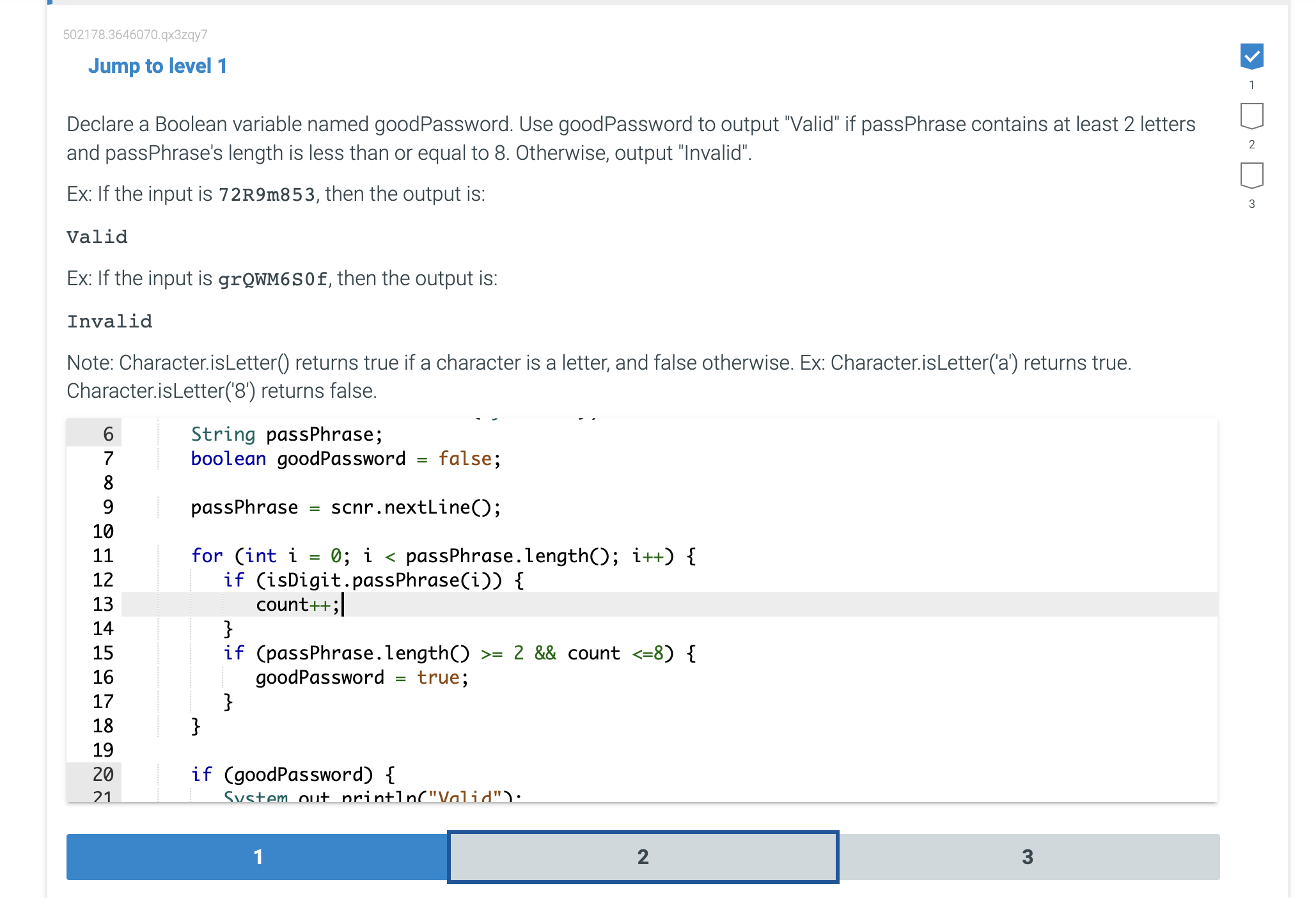Open the 'Jump to level 1' link

click(158, 66)
